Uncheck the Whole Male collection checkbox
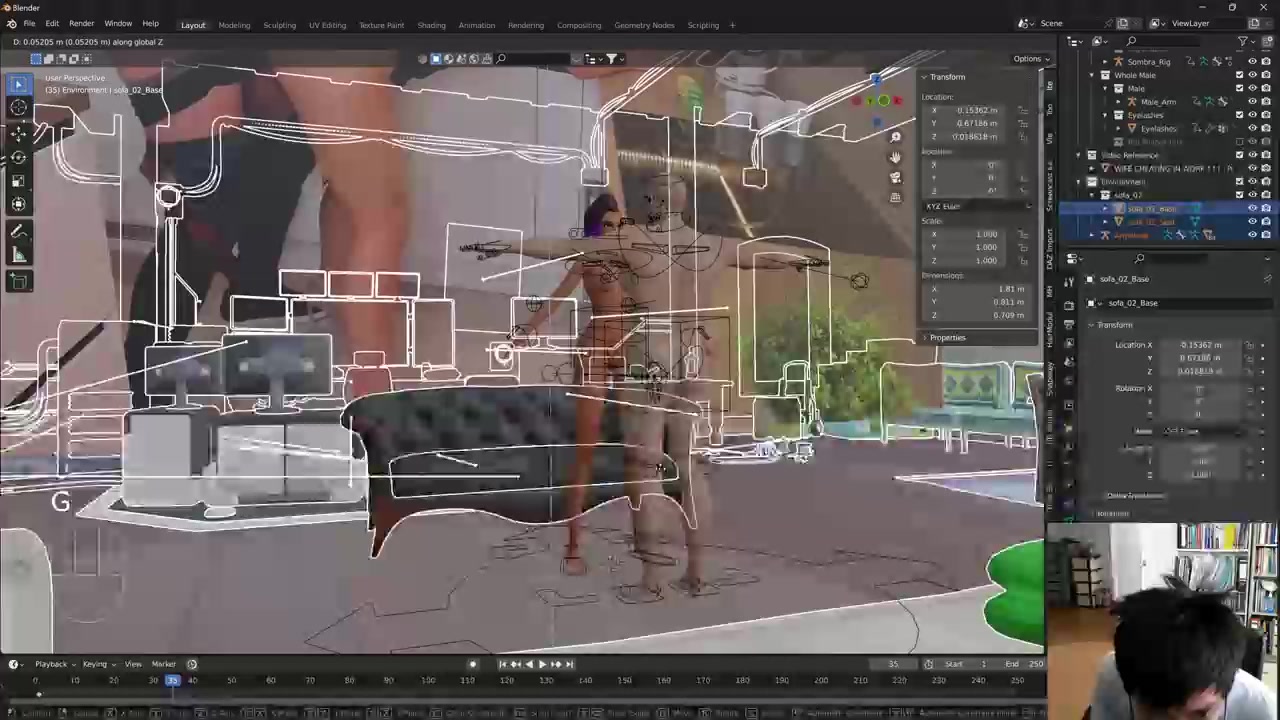1280x720 pixels. [1239, 75]
